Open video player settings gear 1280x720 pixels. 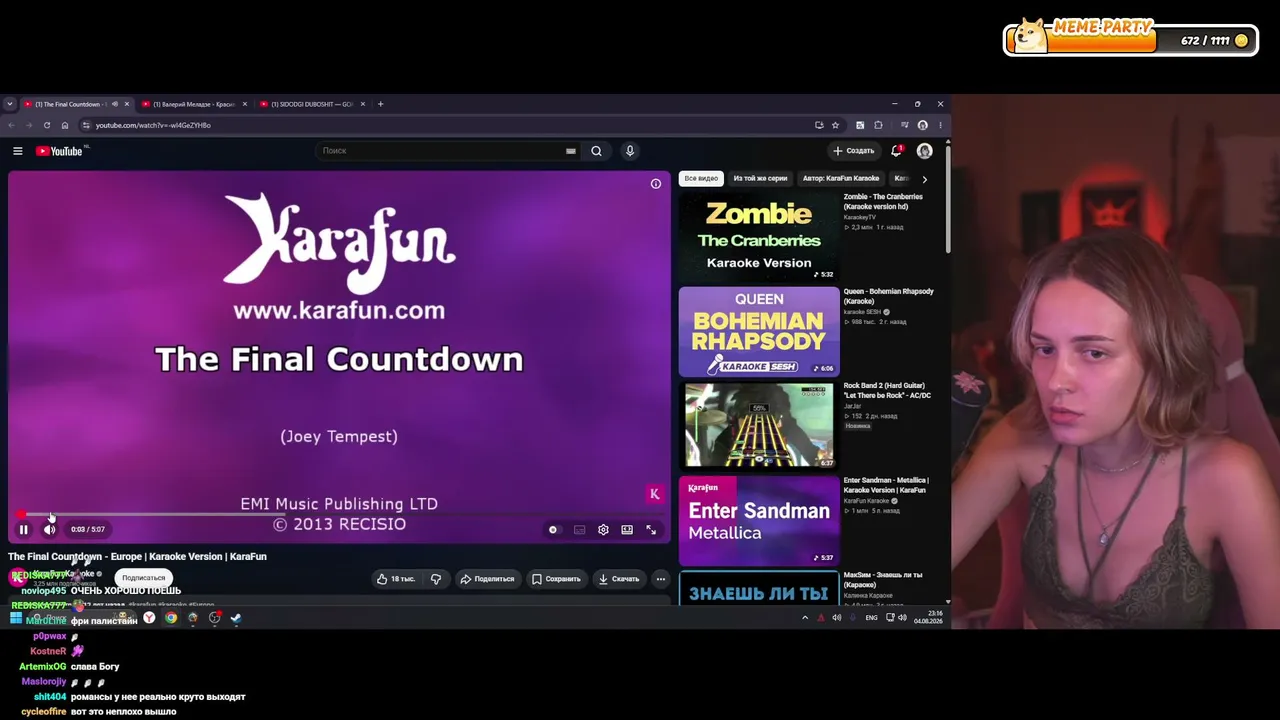(x=603, y=530)
